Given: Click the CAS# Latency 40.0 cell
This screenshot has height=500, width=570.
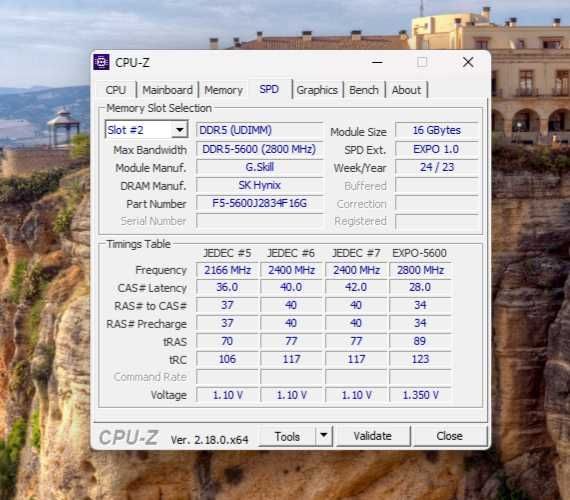Looking at the screenshot, I should [291, 287].
